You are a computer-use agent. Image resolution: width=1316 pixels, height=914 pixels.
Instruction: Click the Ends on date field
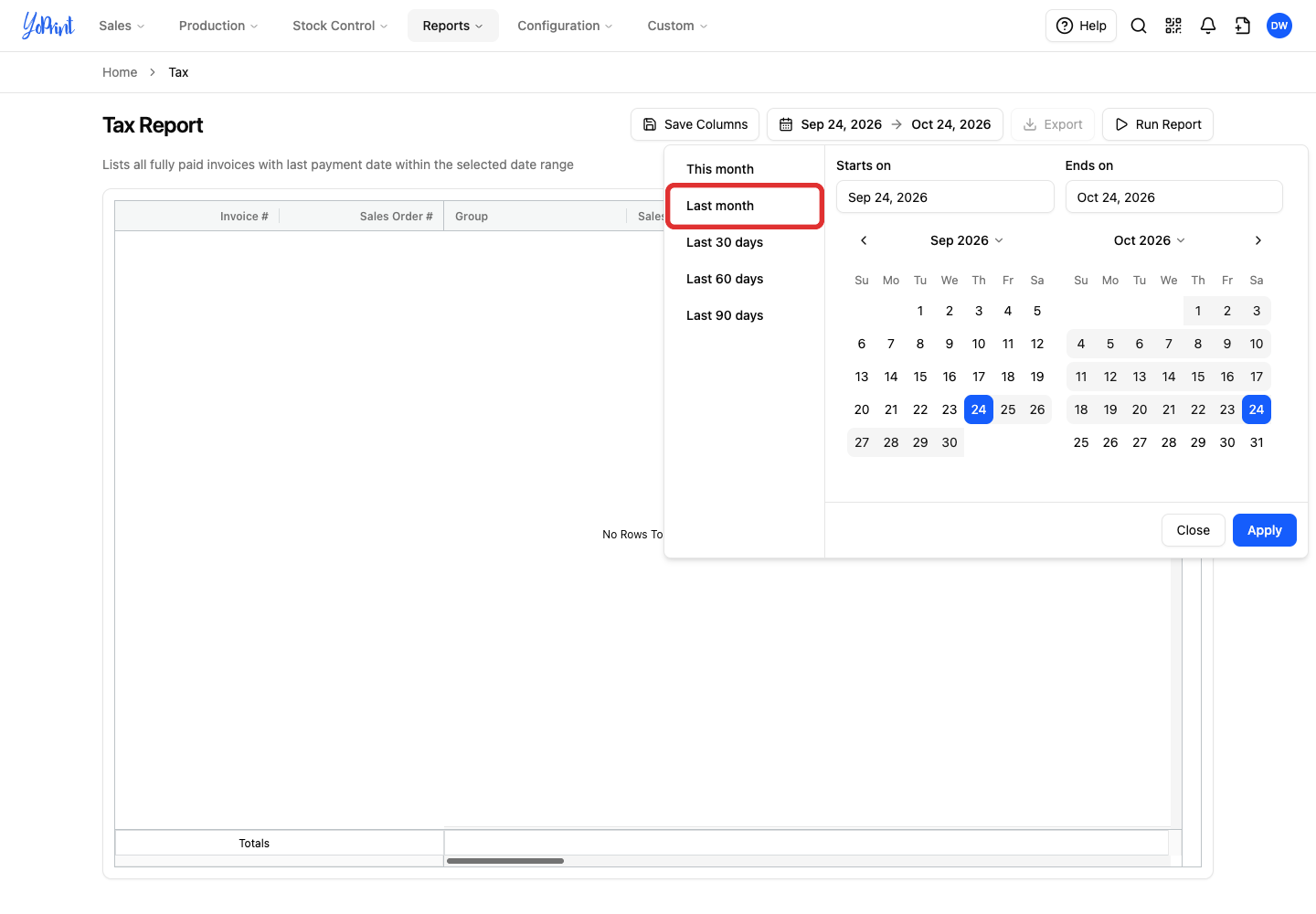pyautogui.click(x=1174, y=197)
